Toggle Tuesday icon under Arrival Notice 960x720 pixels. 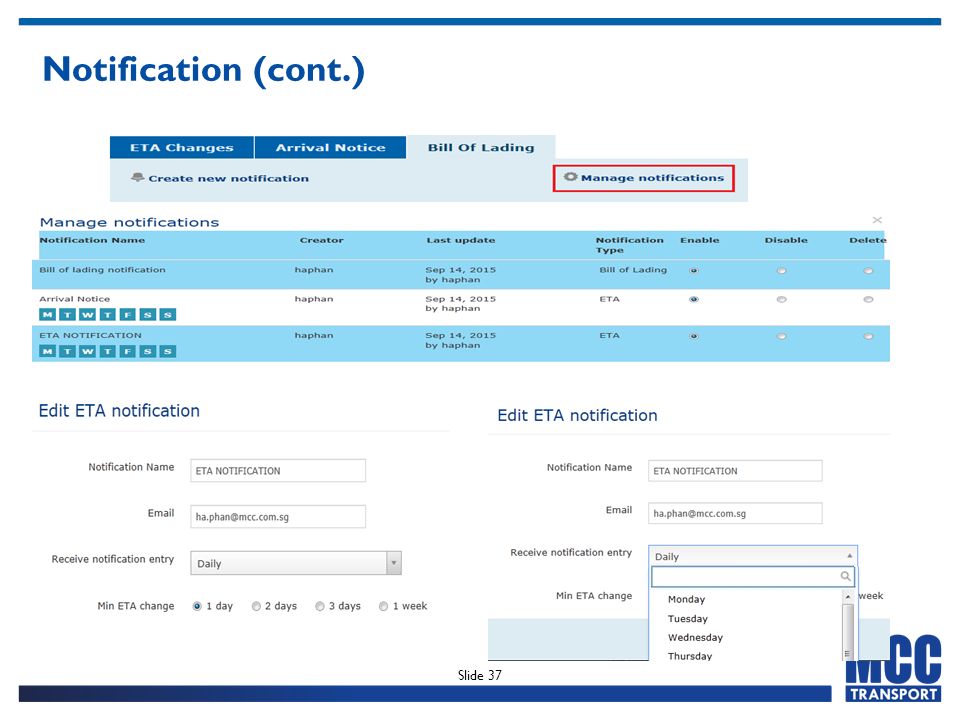(x=67, y=315)
